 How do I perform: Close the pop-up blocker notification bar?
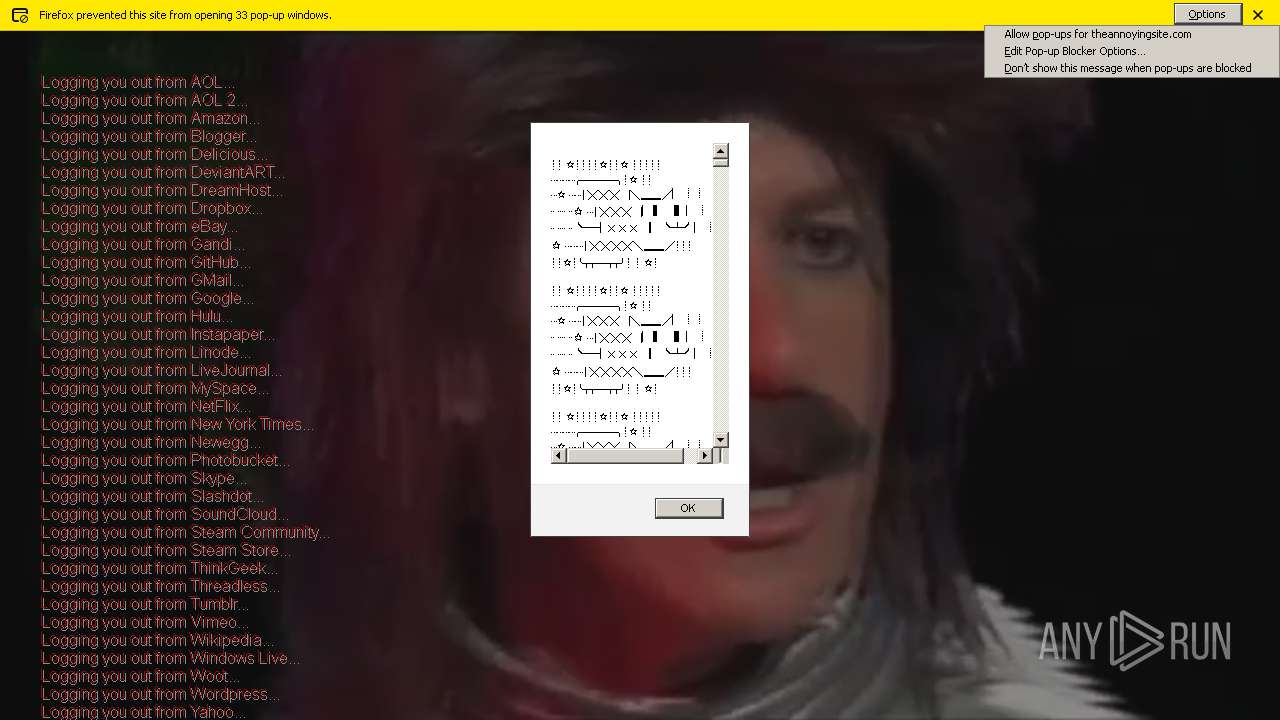tap(1258, 15)
